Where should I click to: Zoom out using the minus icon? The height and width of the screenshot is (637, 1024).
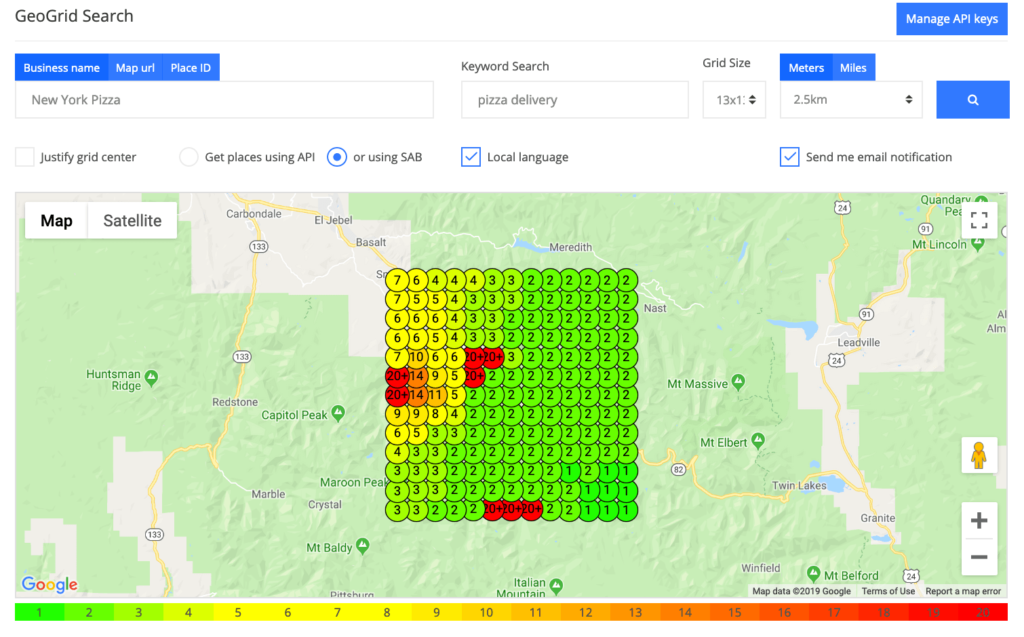pyautogui.click(x=978, y=556)
